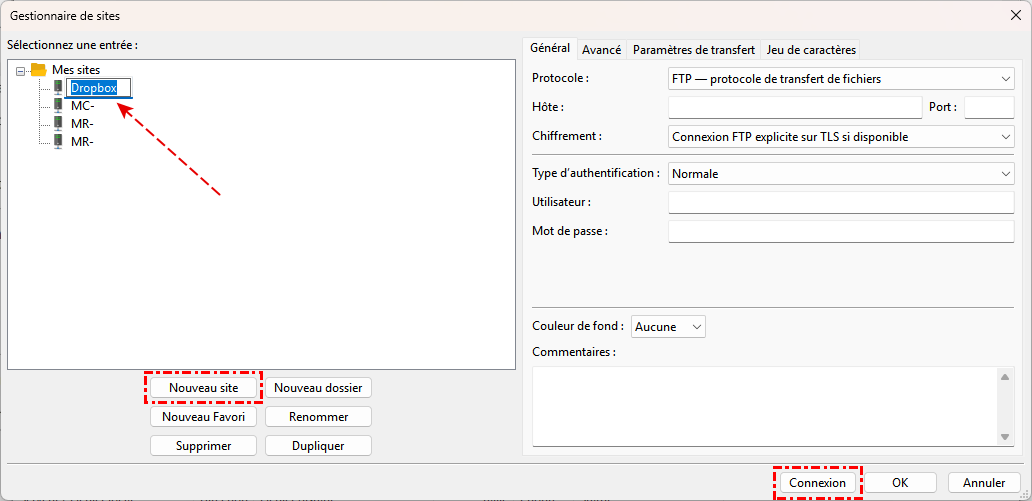
Task: Click the MC- site server icon
Action: [58, 105]
